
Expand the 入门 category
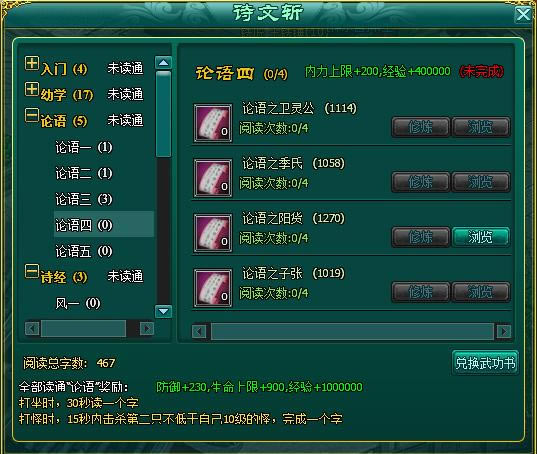32,63
